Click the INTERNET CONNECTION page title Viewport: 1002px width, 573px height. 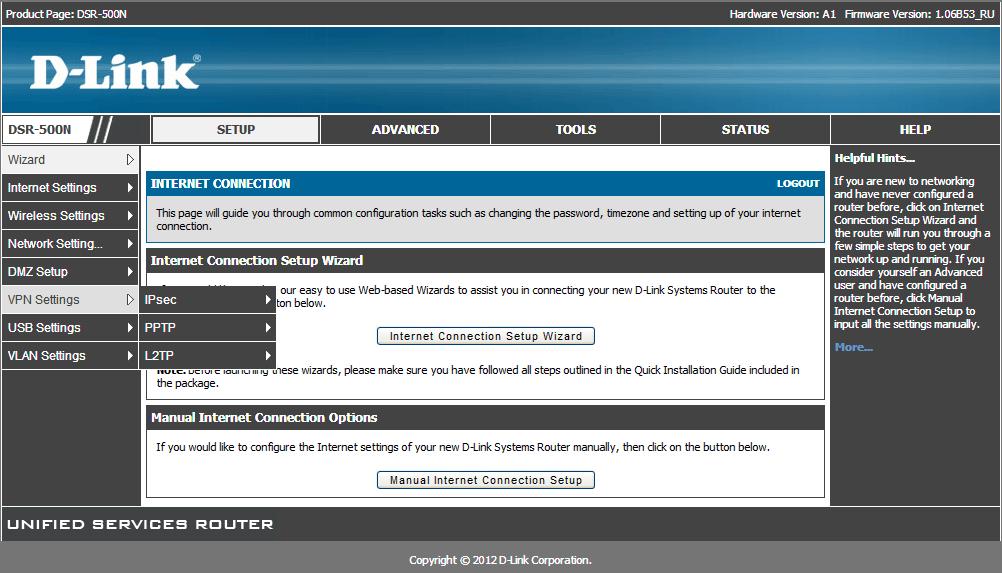[220, 183]
